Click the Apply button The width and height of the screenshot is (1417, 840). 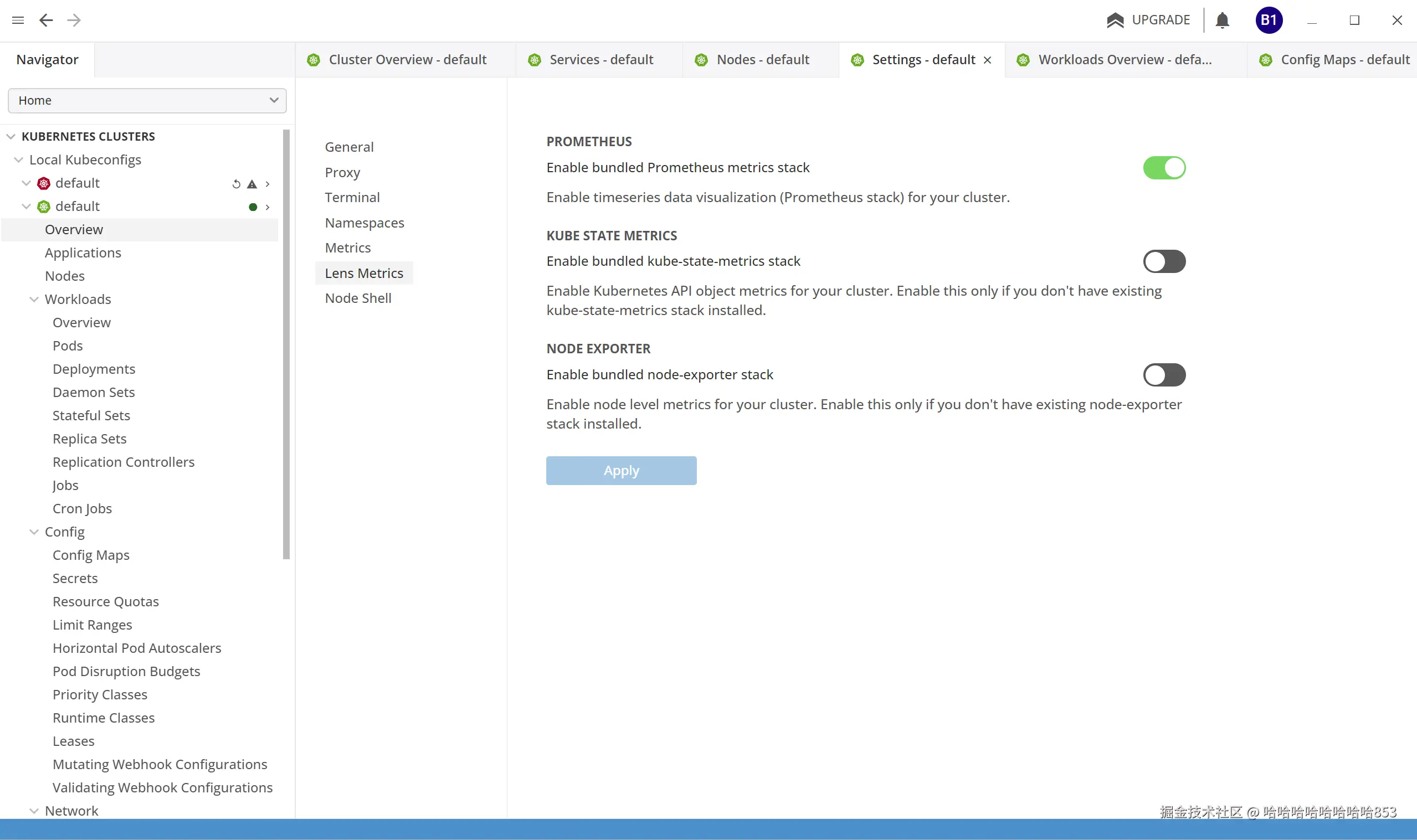(x=621, y=470)
